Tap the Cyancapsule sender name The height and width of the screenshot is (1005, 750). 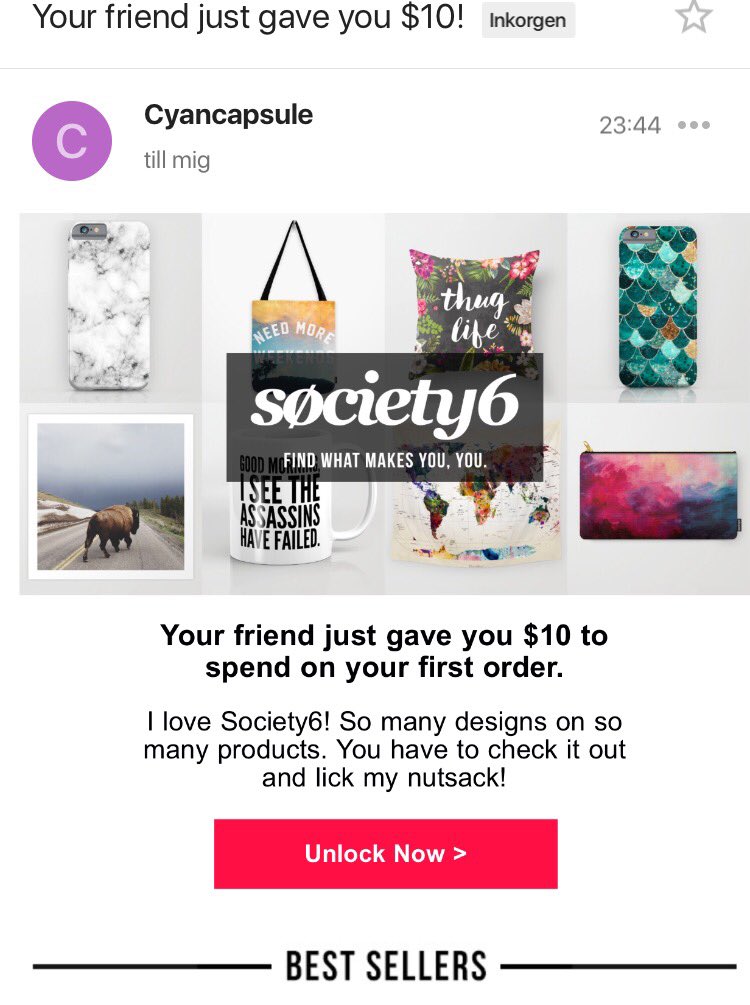pos(228,115)
